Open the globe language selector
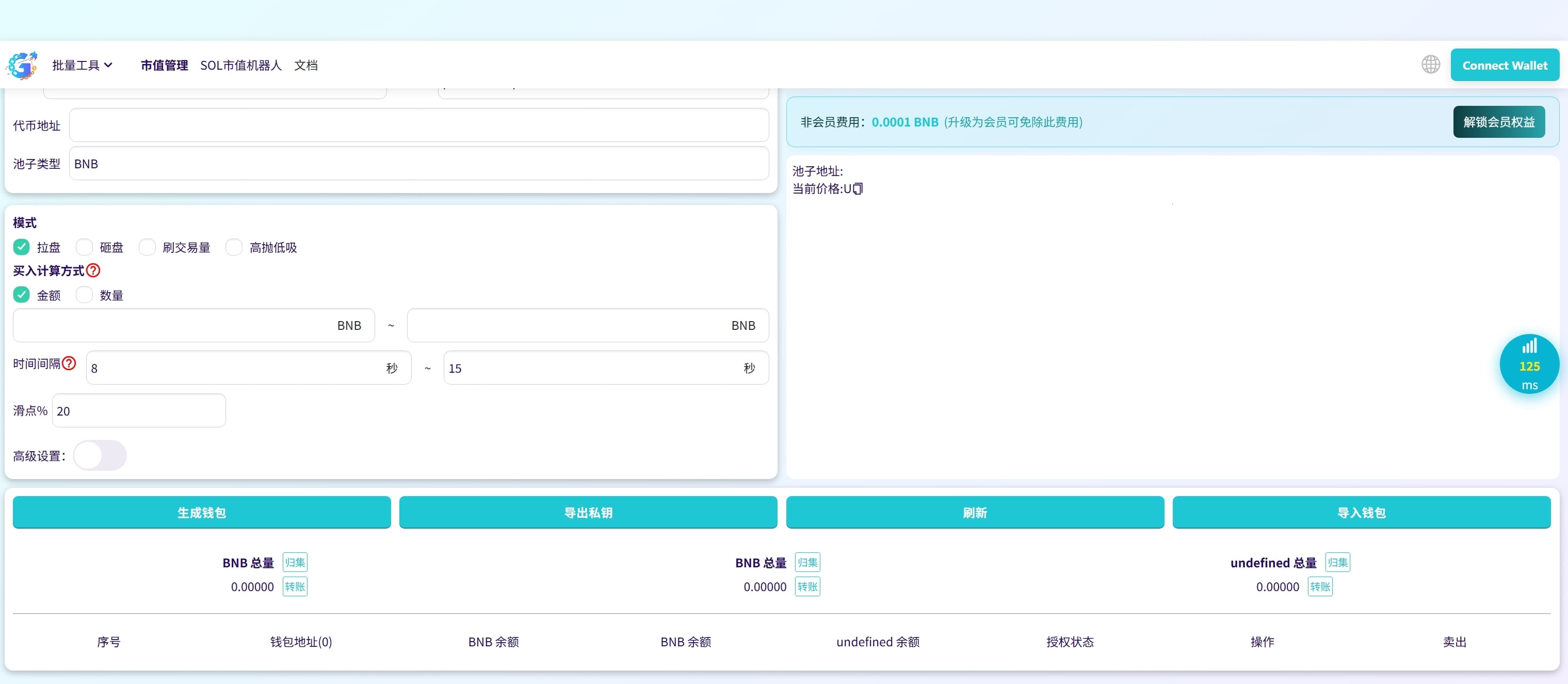This screenshot has height=684, width=1568. pyautogui.click(x=1430, y=65)
